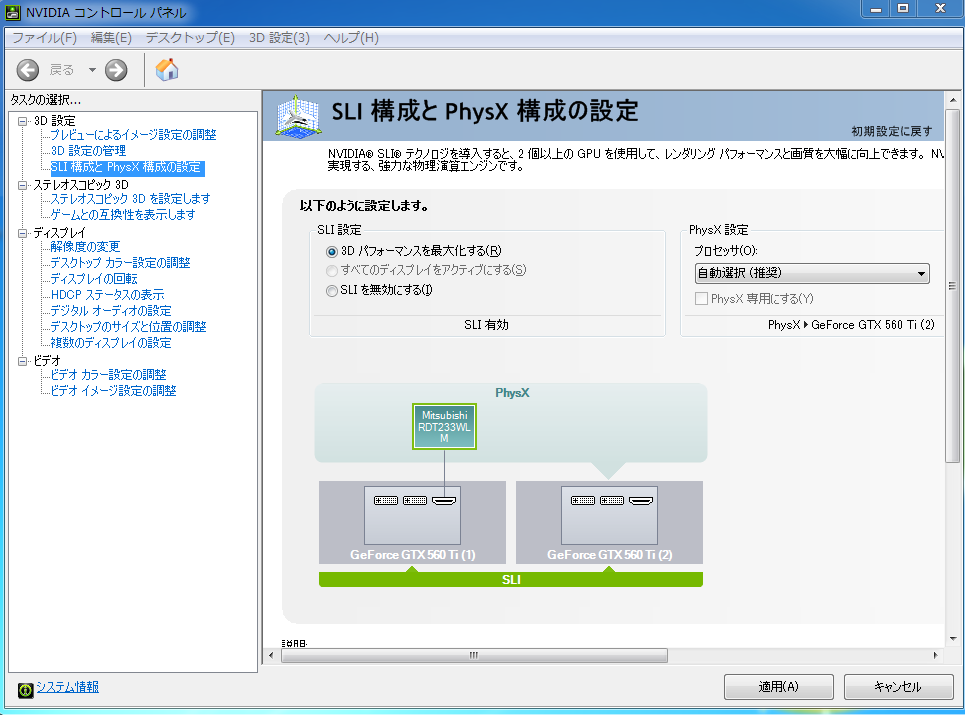This screenshot has width=965, height=715.
Task: Toggle PhysX 専用にする checkbox
Action: coord(701,298)
